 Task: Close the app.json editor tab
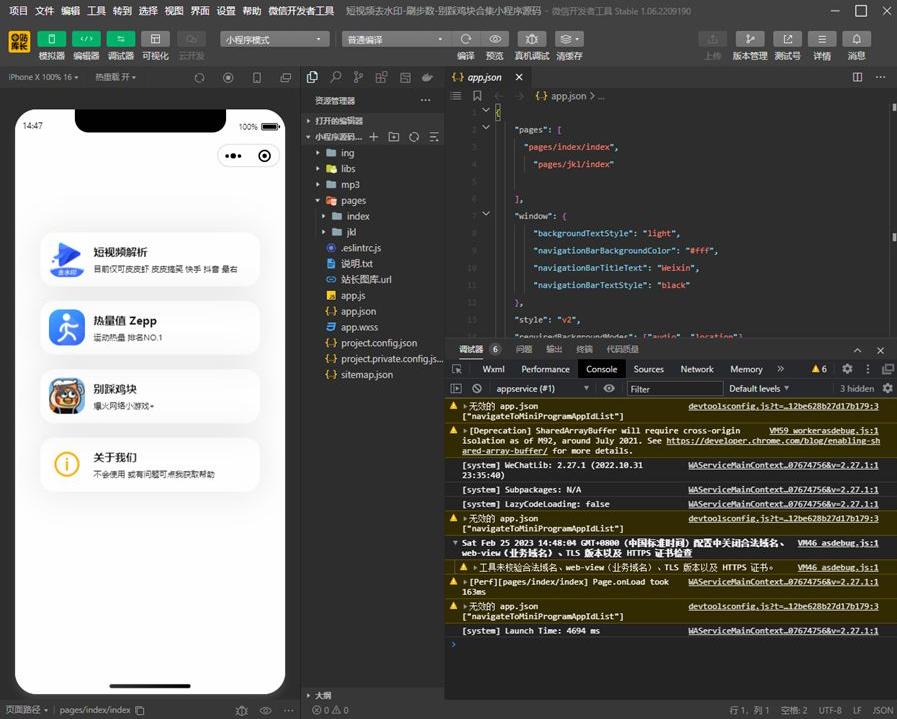[519, 77]
